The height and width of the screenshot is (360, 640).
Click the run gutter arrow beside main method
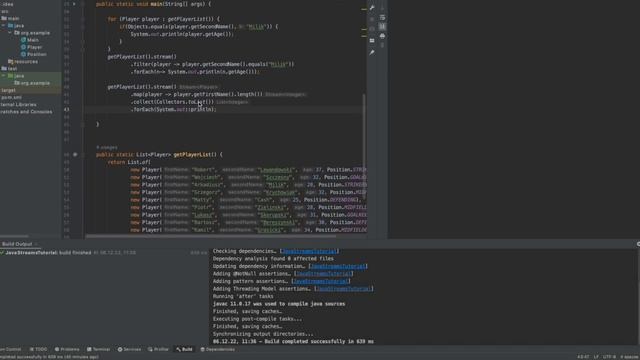[x=74, y=4]
